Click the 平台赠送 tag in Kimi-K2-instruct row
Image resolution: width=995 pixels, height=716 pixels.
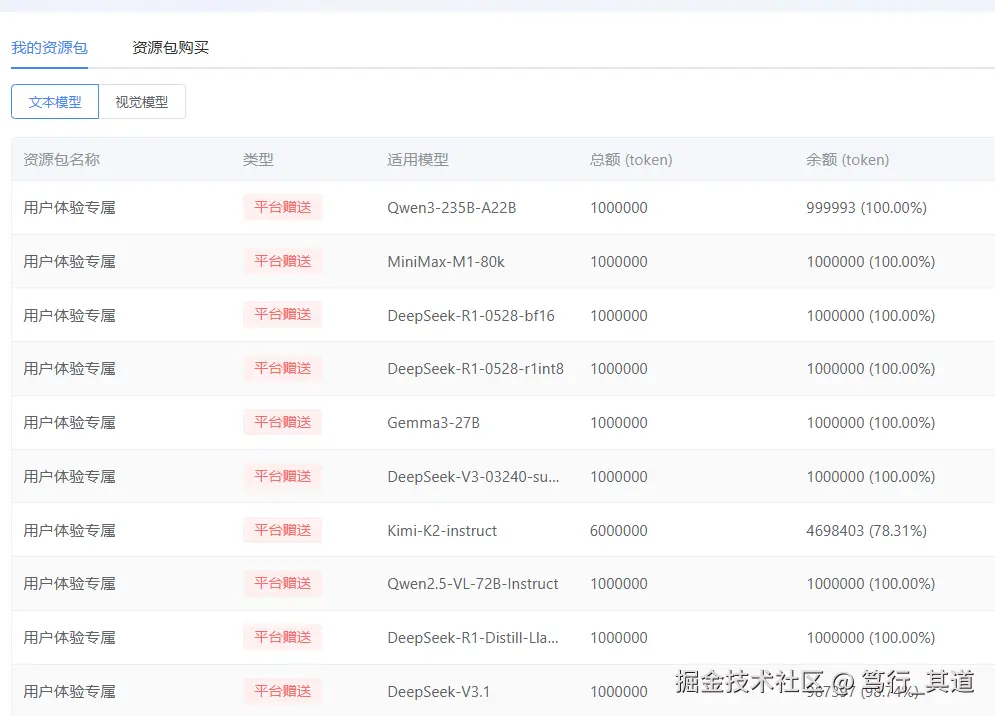click(282, 530)
